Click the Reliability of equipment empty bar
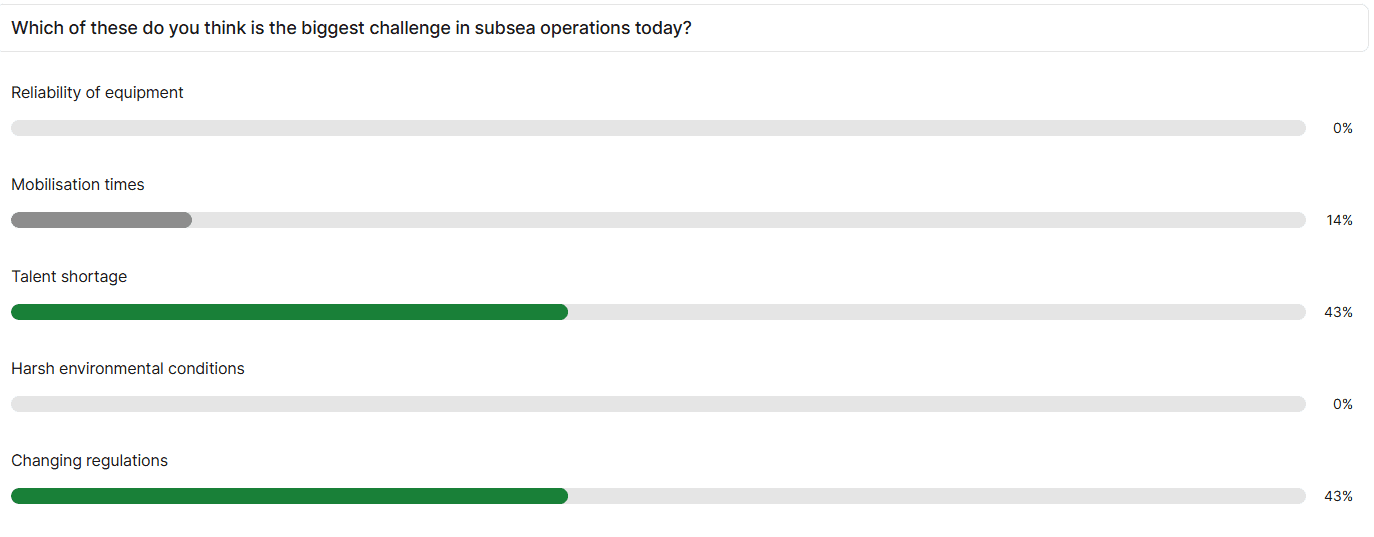This screenshot has height=537, width=1374. pos(658,128)
